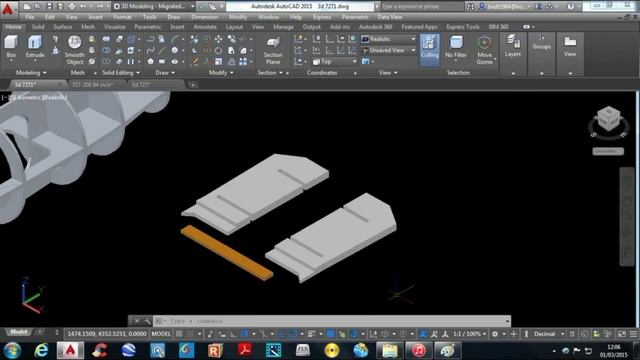Open the View panel button in ribbon
The height and width of the screenshot is (360, 640).
tap(570, 46)
